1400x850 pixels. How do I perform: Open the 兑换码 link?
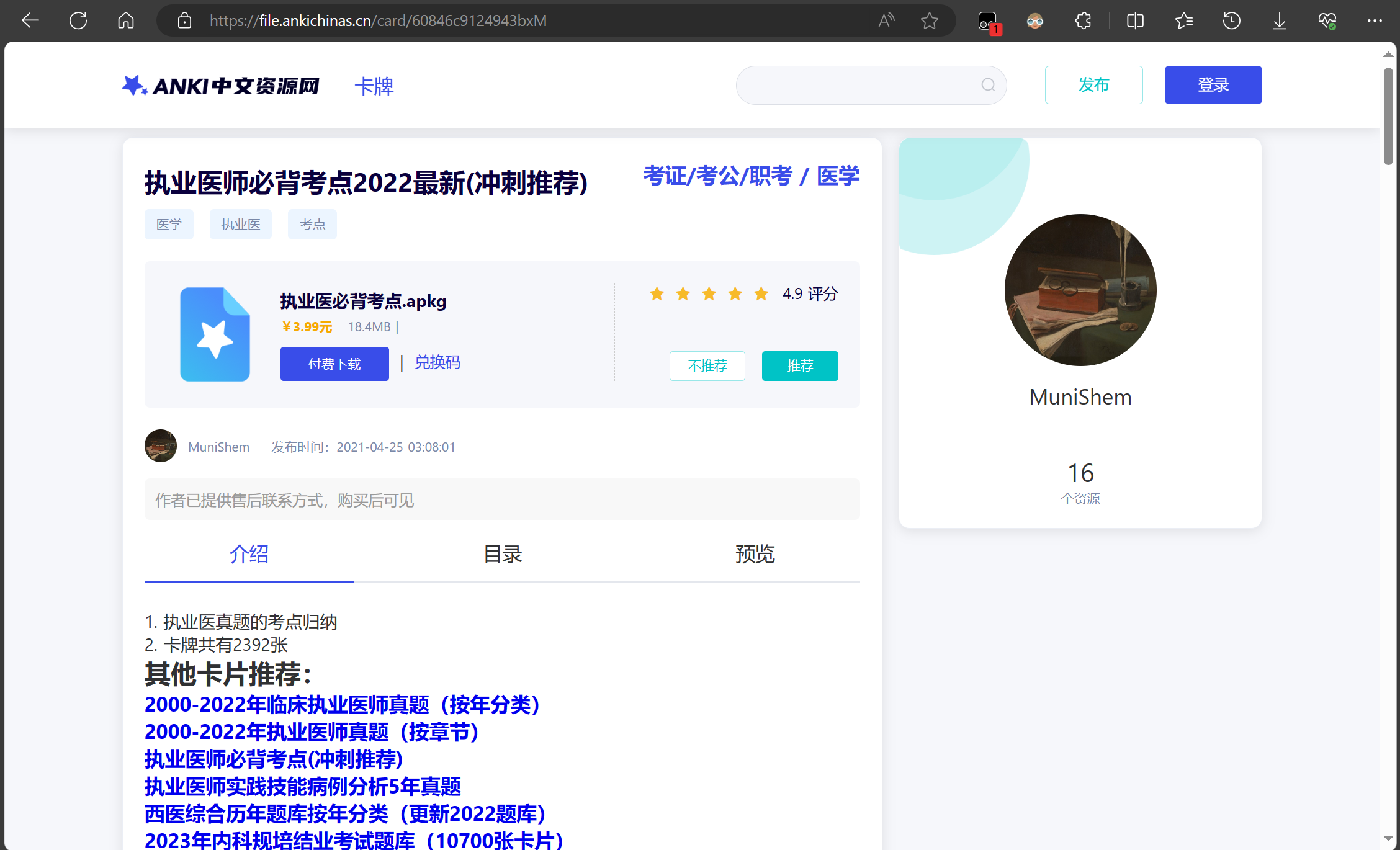tap(437, 362)
